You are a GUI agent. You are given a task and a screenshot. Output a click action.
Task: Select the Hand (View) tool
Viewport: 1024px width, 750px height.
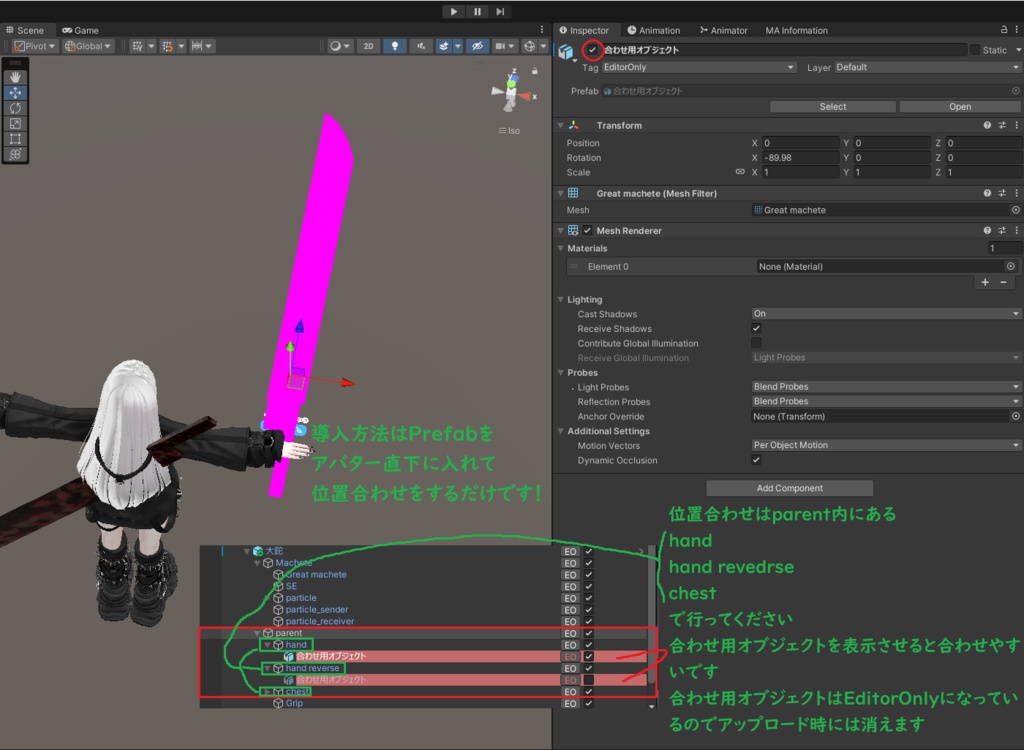(15, 77)
